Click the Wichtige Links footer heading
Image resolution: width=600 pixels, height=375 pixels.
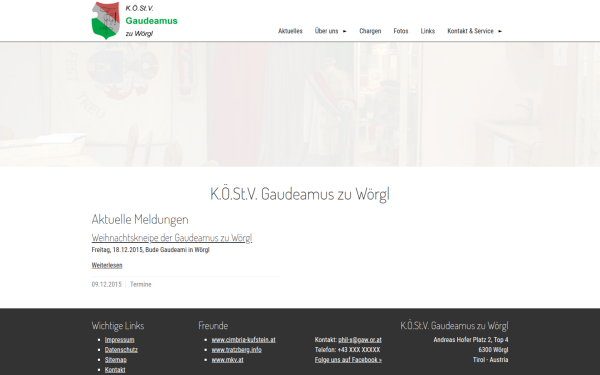(118, 326)
